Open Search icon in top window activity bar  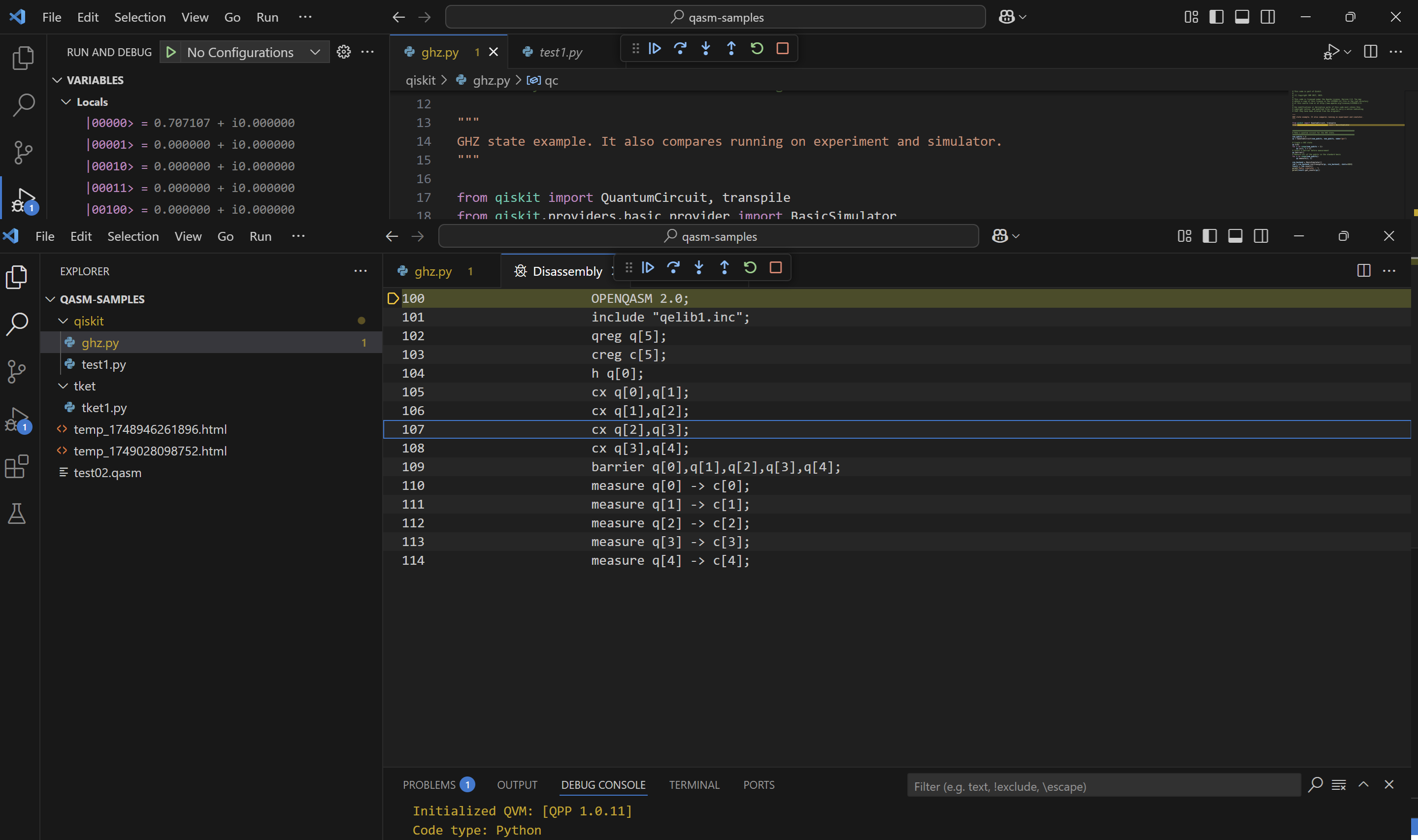click(23, 105)
